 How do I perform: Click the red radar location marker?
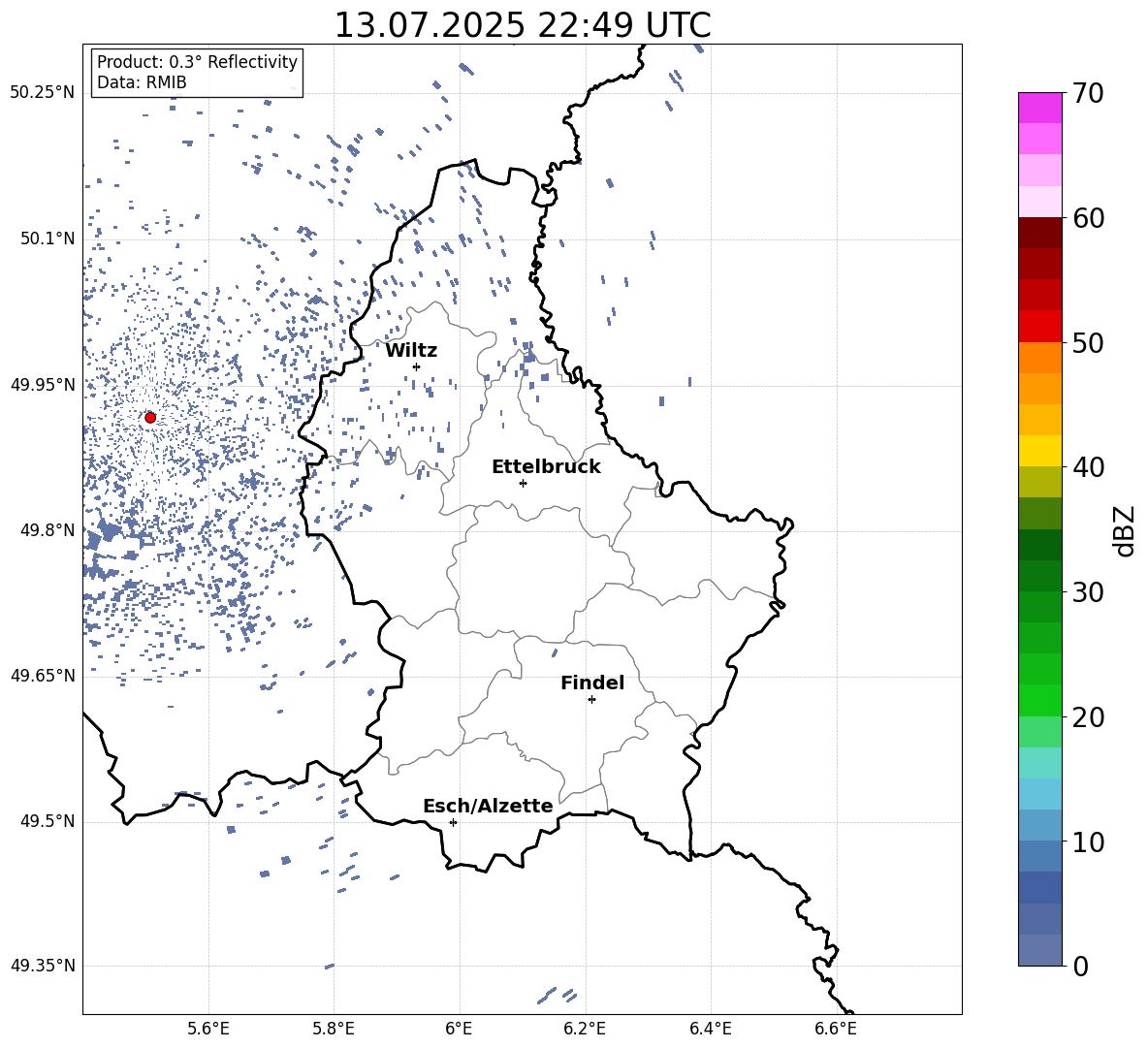pos(150,418)
